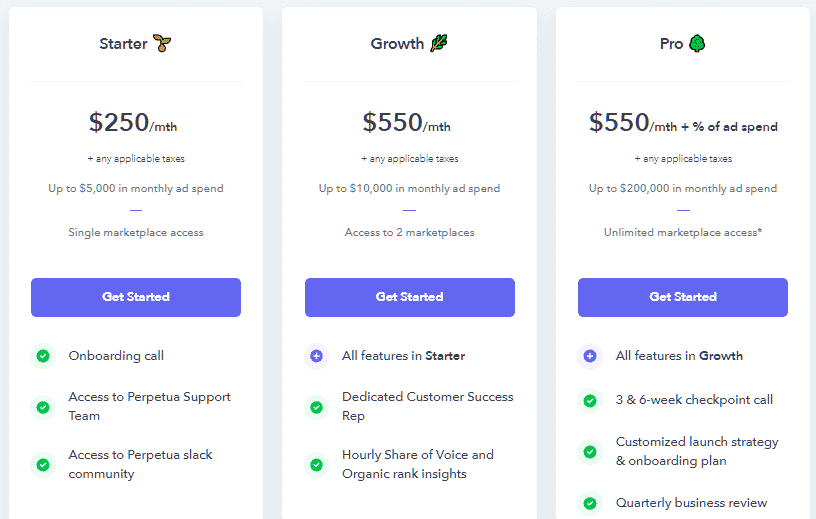The image size is (816, 519).
Task: Click the Starter plan seedling icon
Action: 162,43
